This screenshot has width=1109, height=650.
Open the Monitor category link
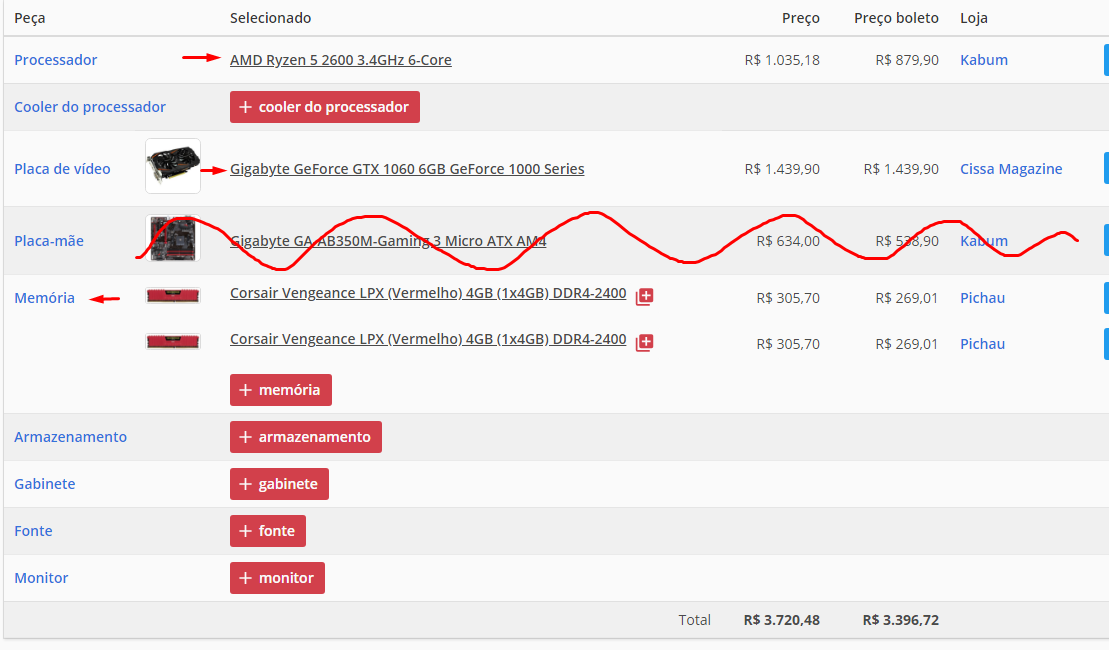coord(41,578)
